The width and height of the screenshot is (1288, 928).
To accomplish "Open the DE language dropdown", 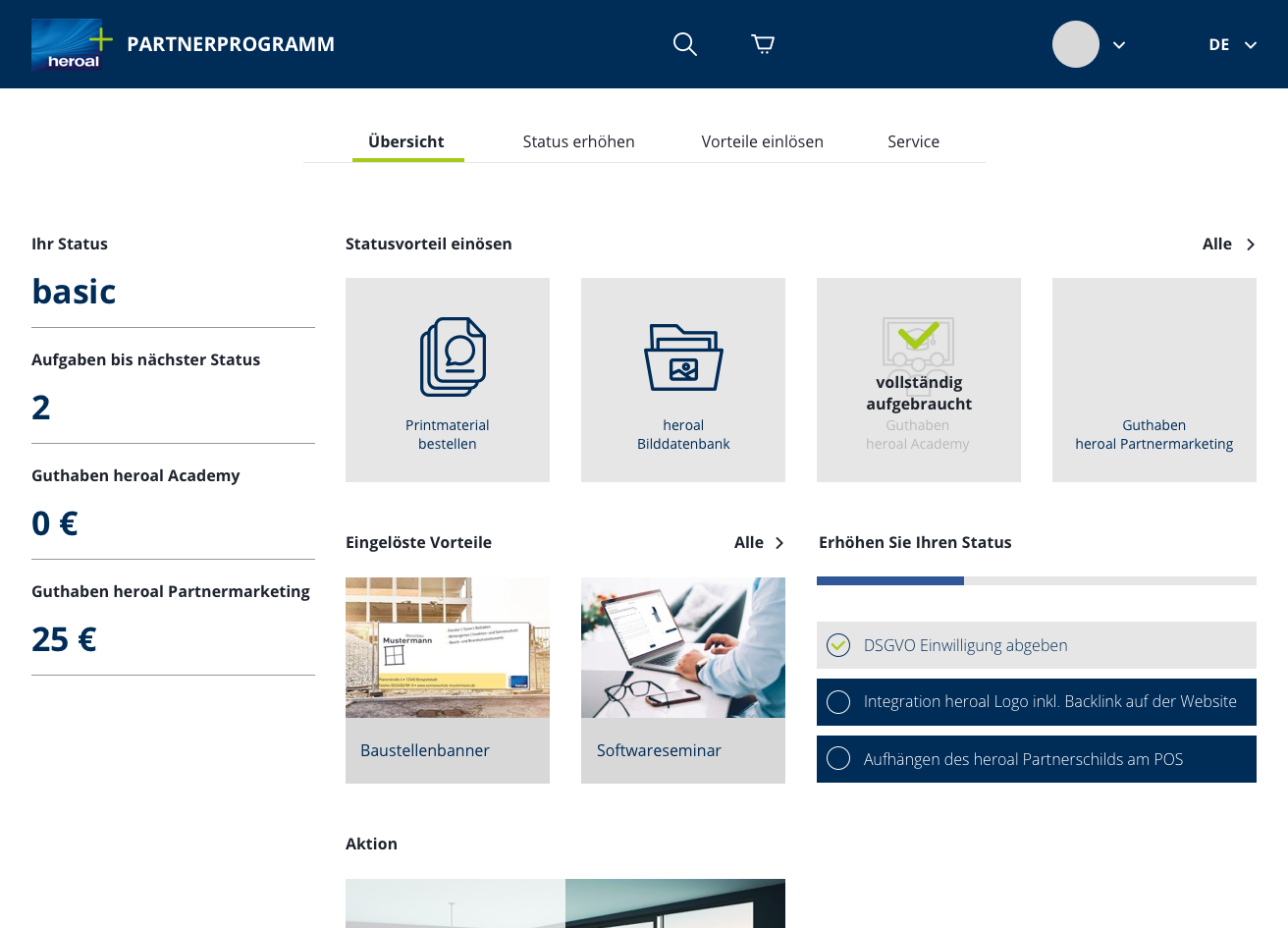I will point(1232,45).
